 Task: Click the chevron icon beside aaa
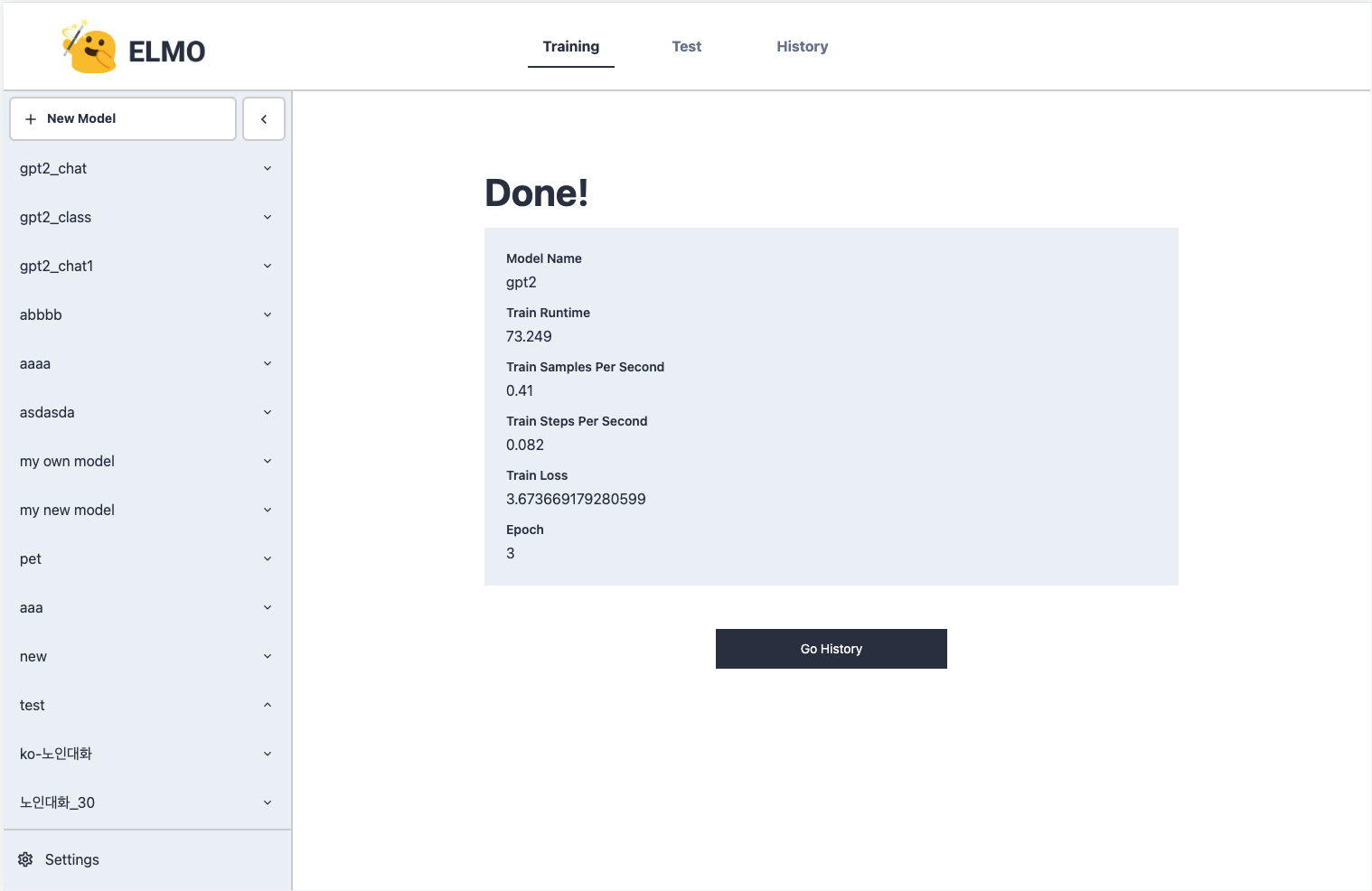[x=267, y=607]
